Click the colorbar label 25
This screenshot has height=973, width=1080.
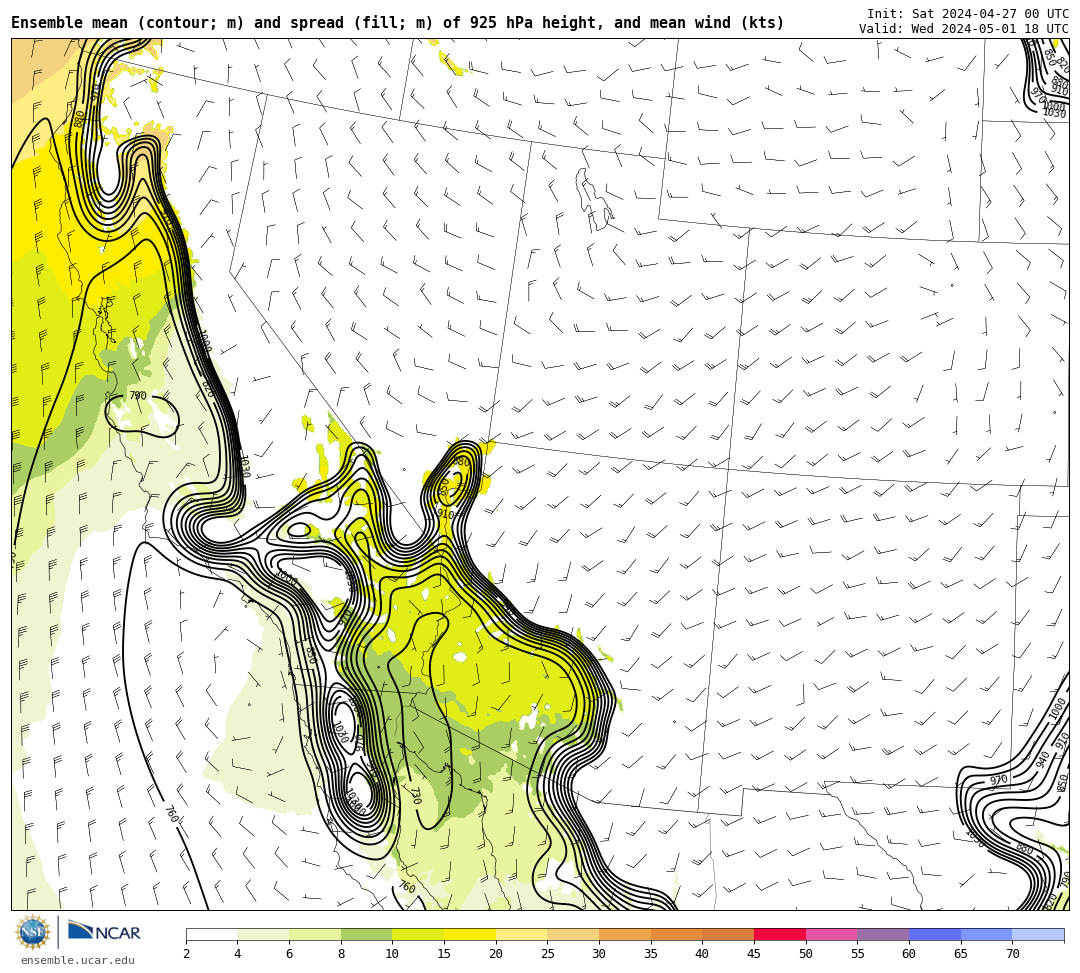(x=548, y=954)
